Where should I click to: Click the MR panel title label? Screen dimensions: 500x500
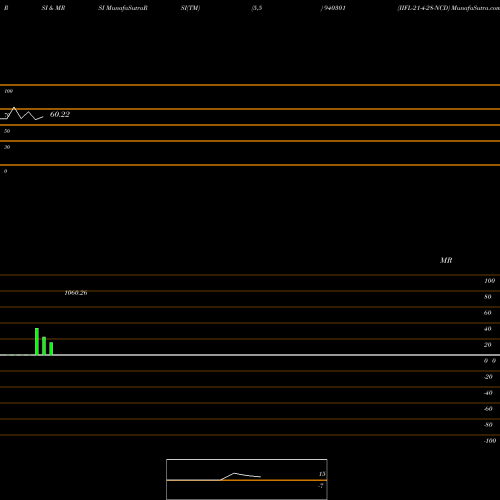point(446,260)
